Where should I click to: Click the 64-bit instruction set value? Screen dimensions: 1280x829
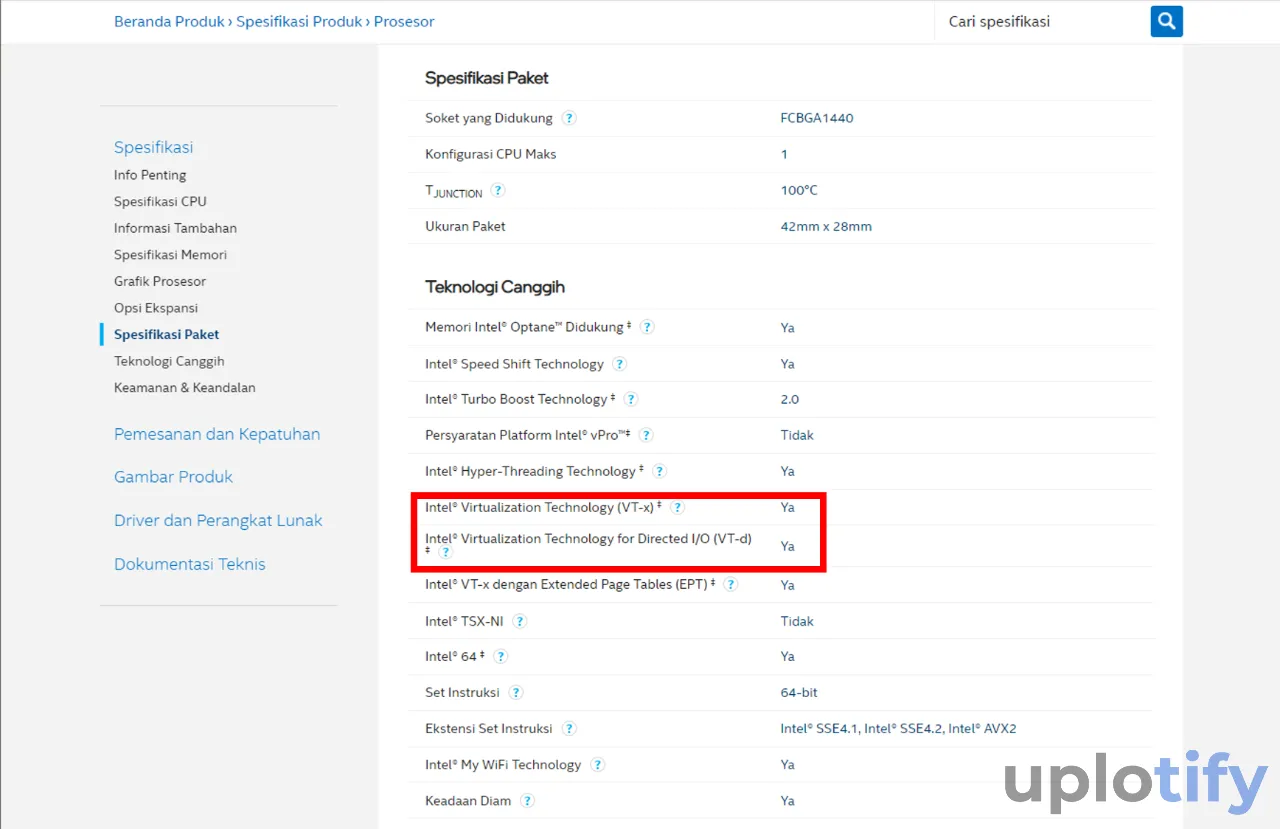point(799,692)
